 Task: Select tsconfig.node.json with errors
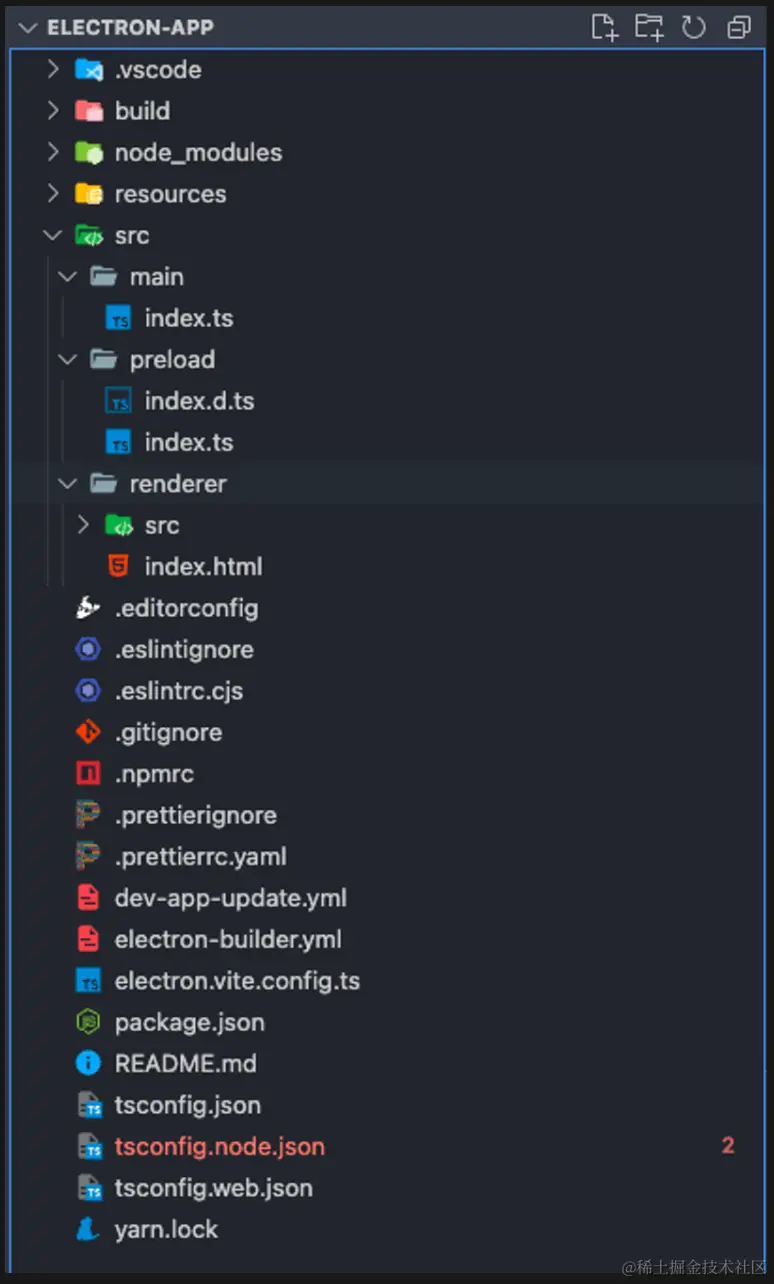[219, 1147]
